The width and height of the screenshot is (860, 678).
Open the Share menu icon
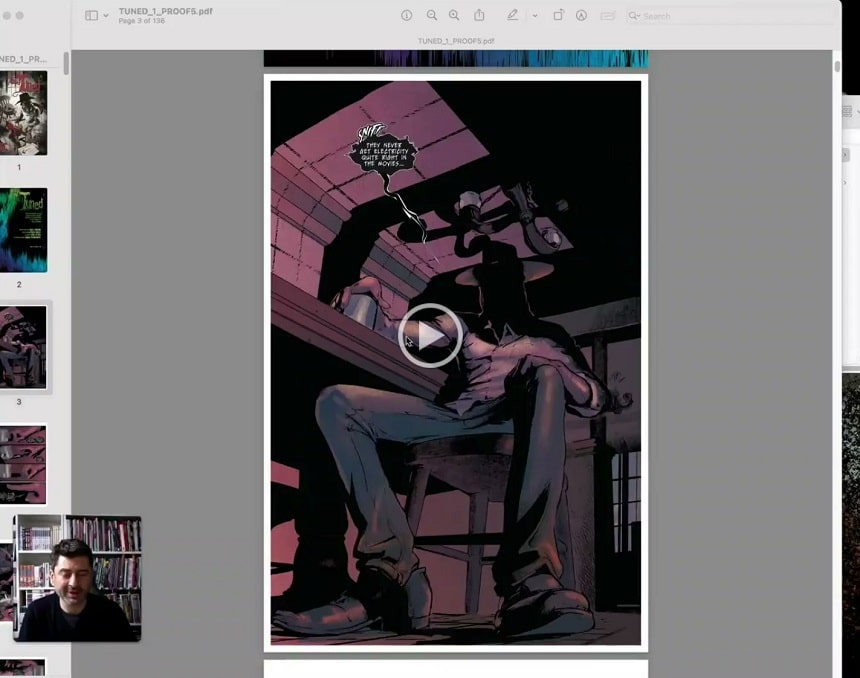(479, 15)
